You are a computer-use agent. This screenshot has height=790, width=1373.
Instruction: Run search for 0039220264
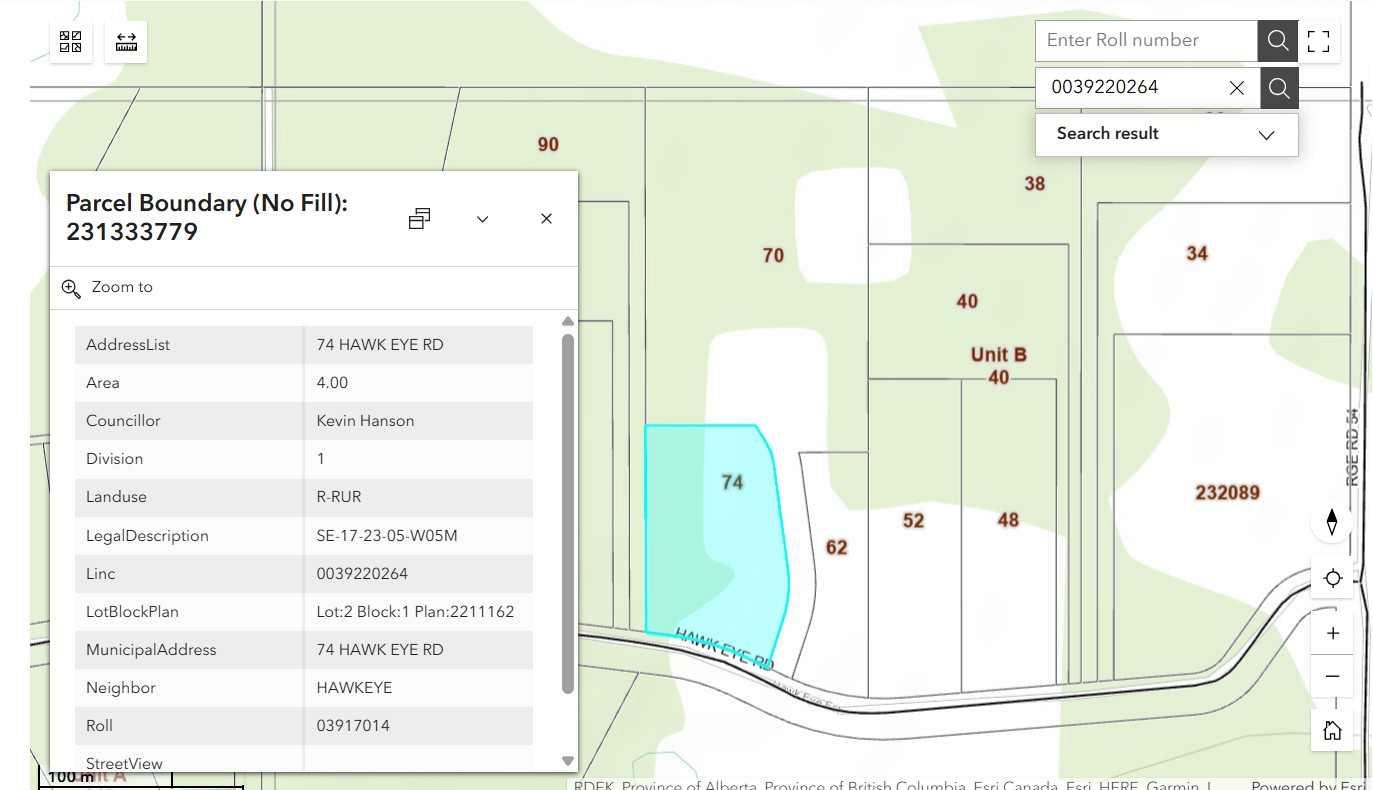pyautogui.click(x=1279, y=88)
